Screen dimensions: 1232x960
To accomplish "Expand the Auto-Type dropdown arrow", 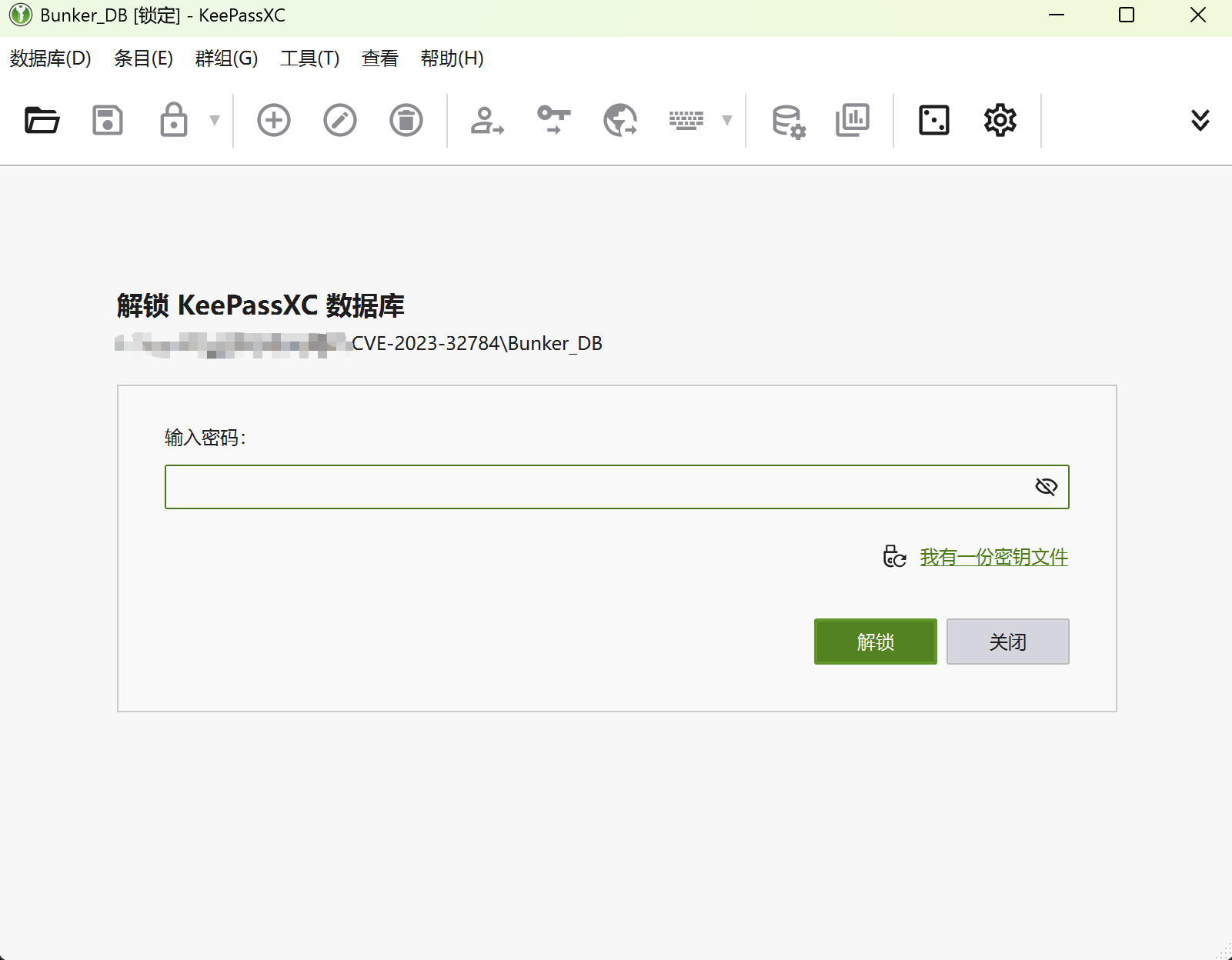I will [727, 120].
